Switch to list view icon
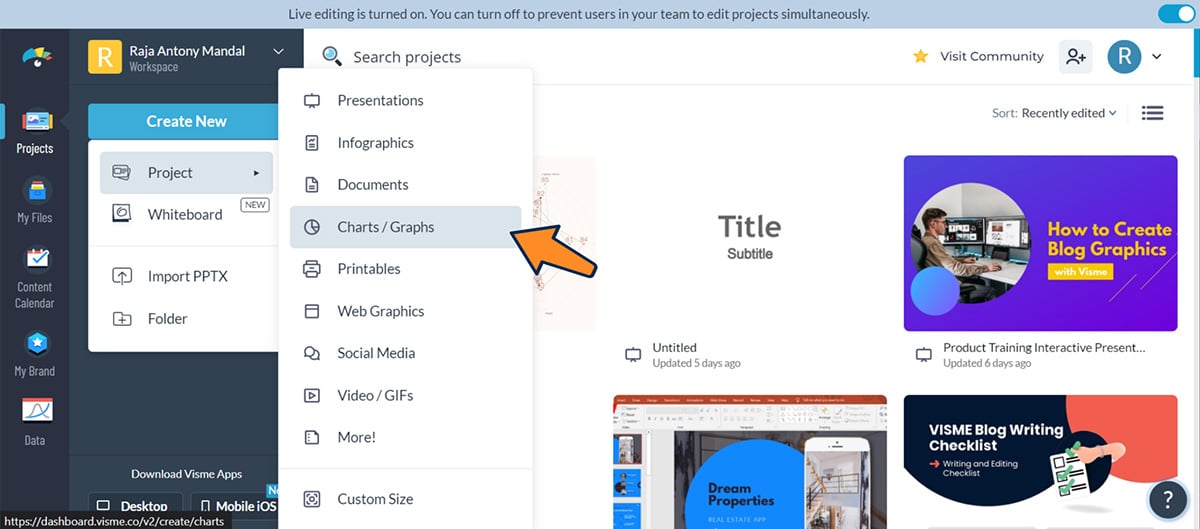1200x529 pixels. [x=1152, y=113]
